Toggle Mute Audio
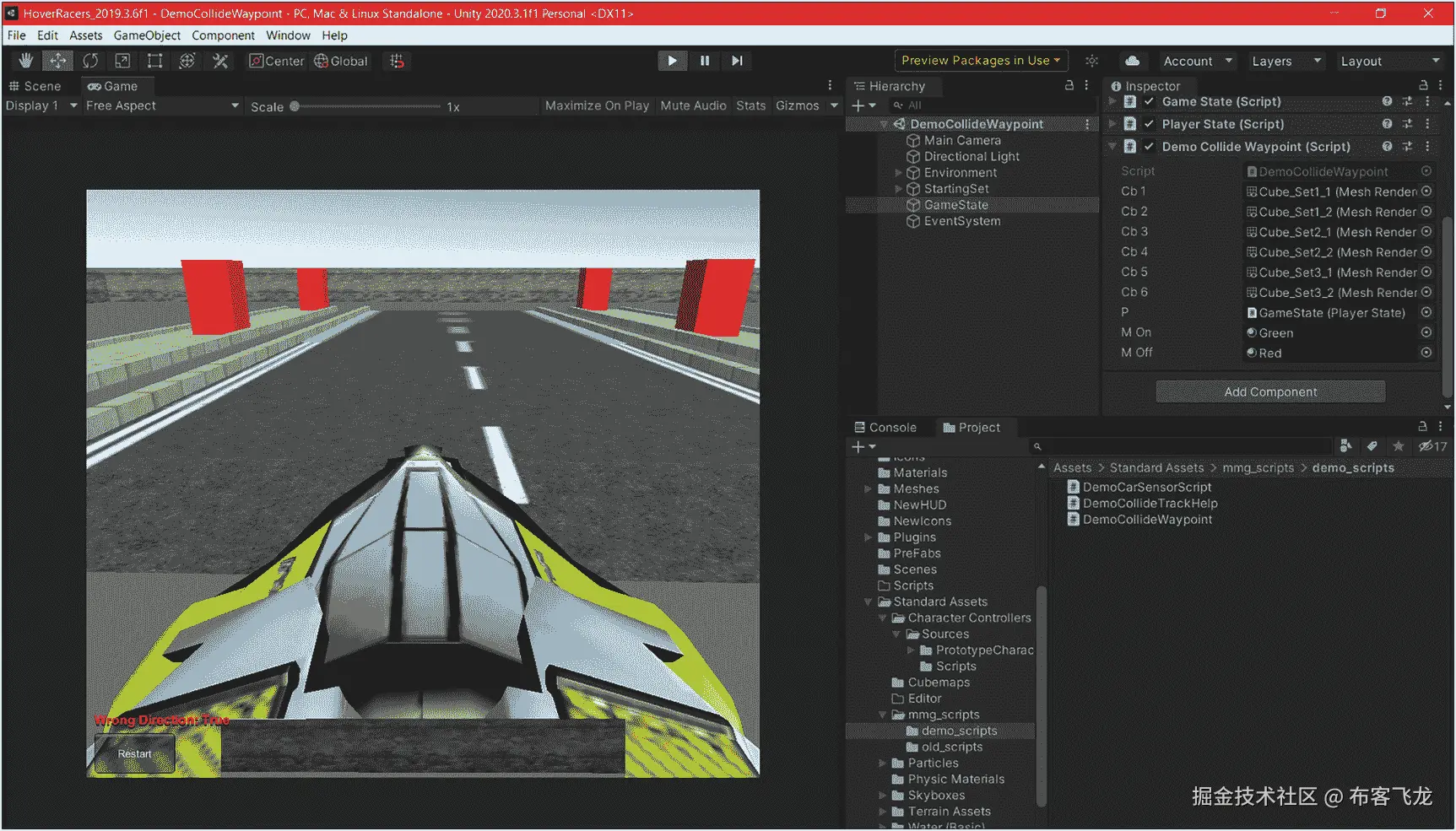This screenshot has height=831, width=1456. click(x=693, y=106)
